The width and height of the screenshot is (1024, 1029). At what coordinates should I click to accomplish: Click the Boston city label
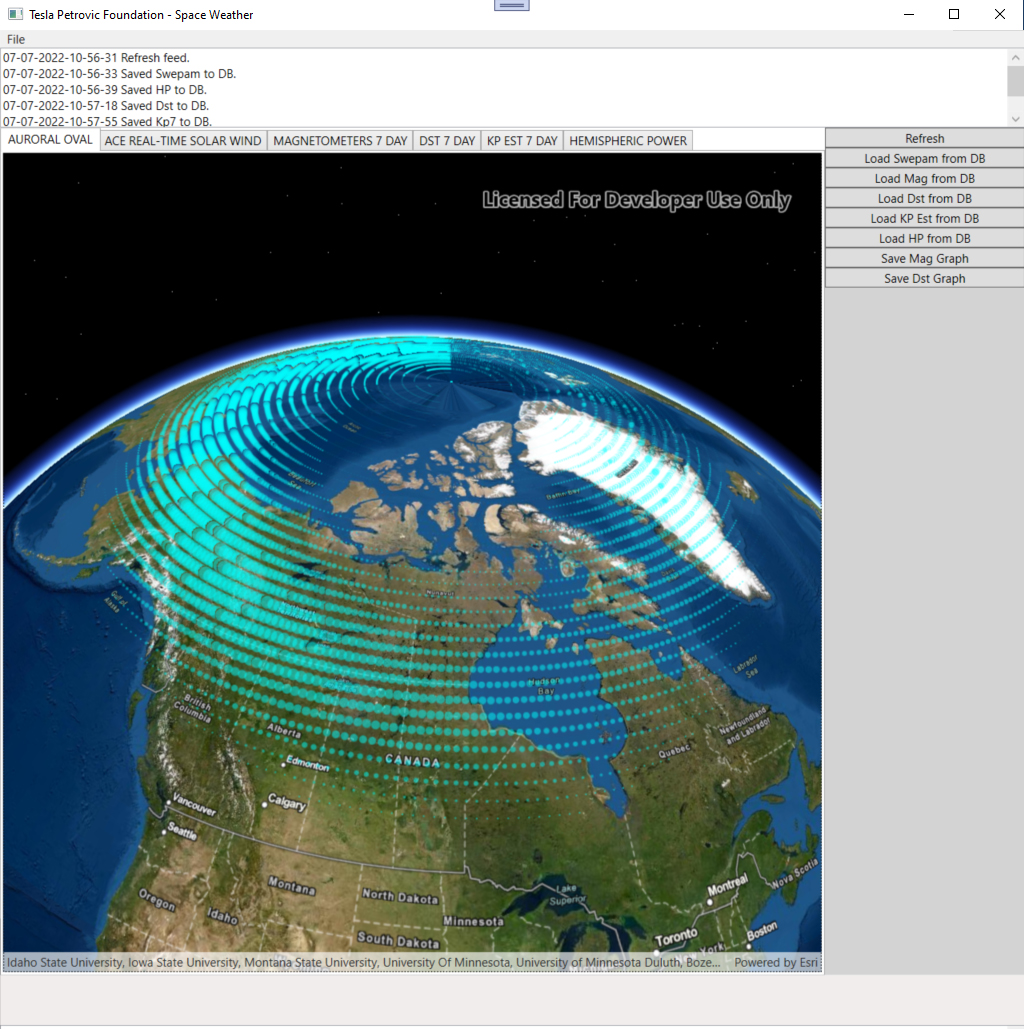(x=762, y=931)
